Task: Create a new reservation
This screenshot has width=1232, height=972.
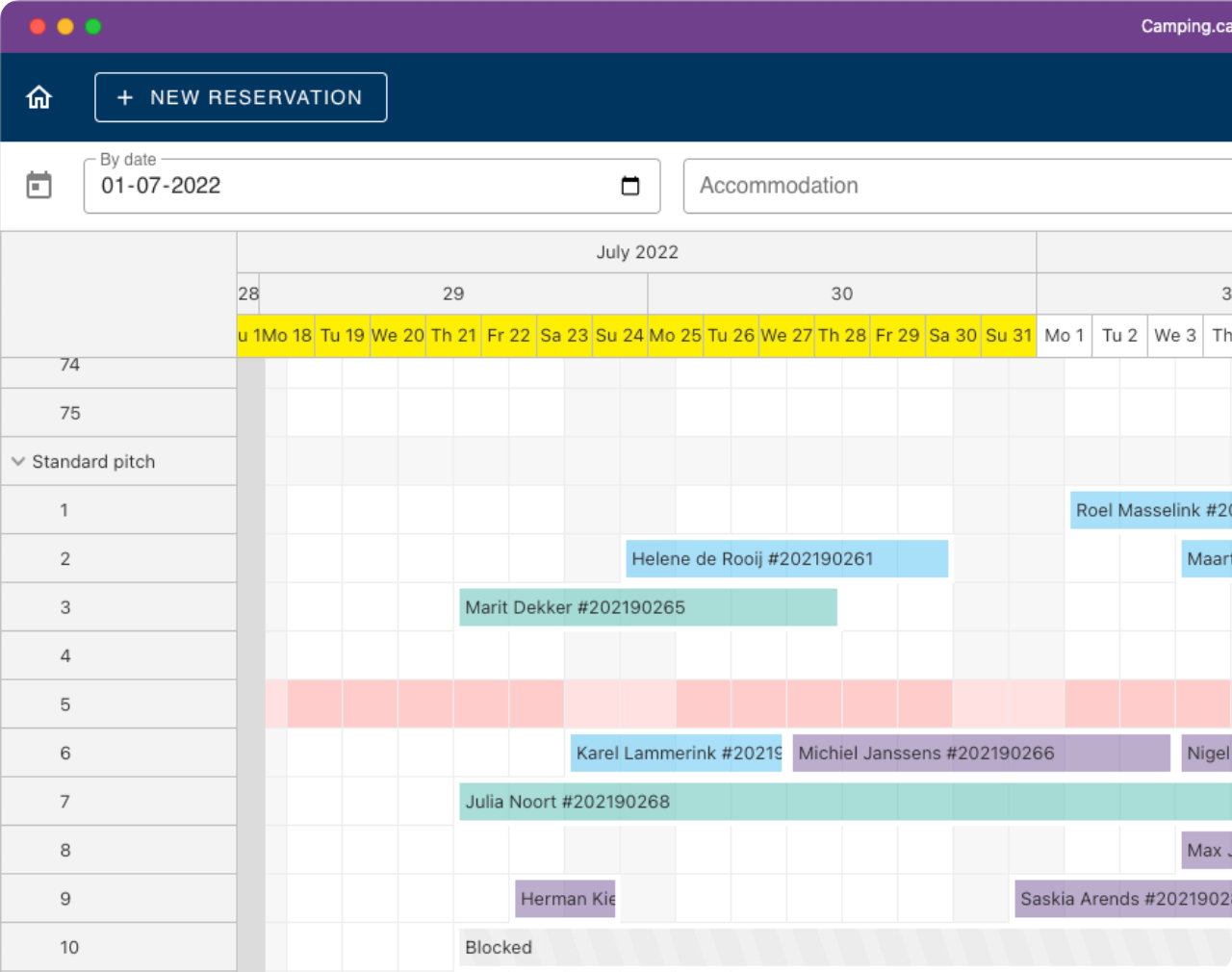Action: click(x=240, y=97)
